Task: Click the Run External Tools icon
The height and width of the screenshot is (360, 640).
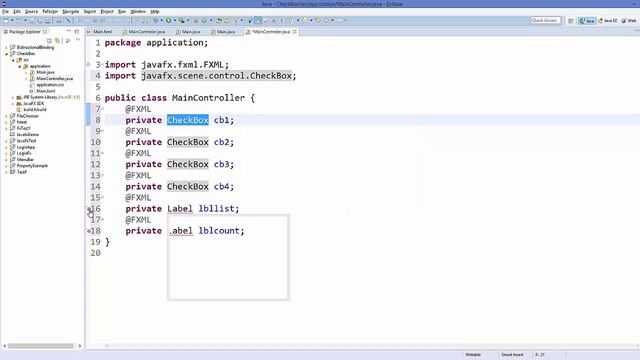Action: tap(182, 20)
